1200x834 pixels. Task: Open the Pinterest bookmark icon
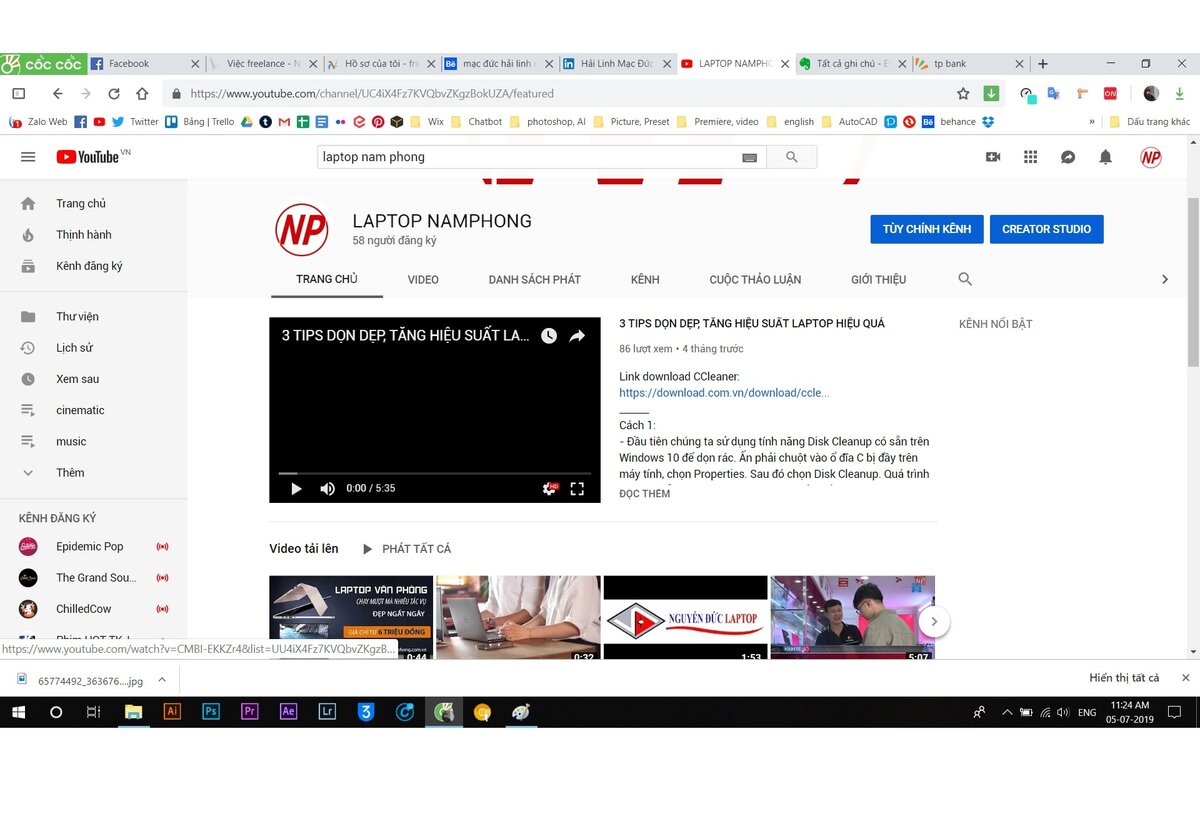click(378, 122)
